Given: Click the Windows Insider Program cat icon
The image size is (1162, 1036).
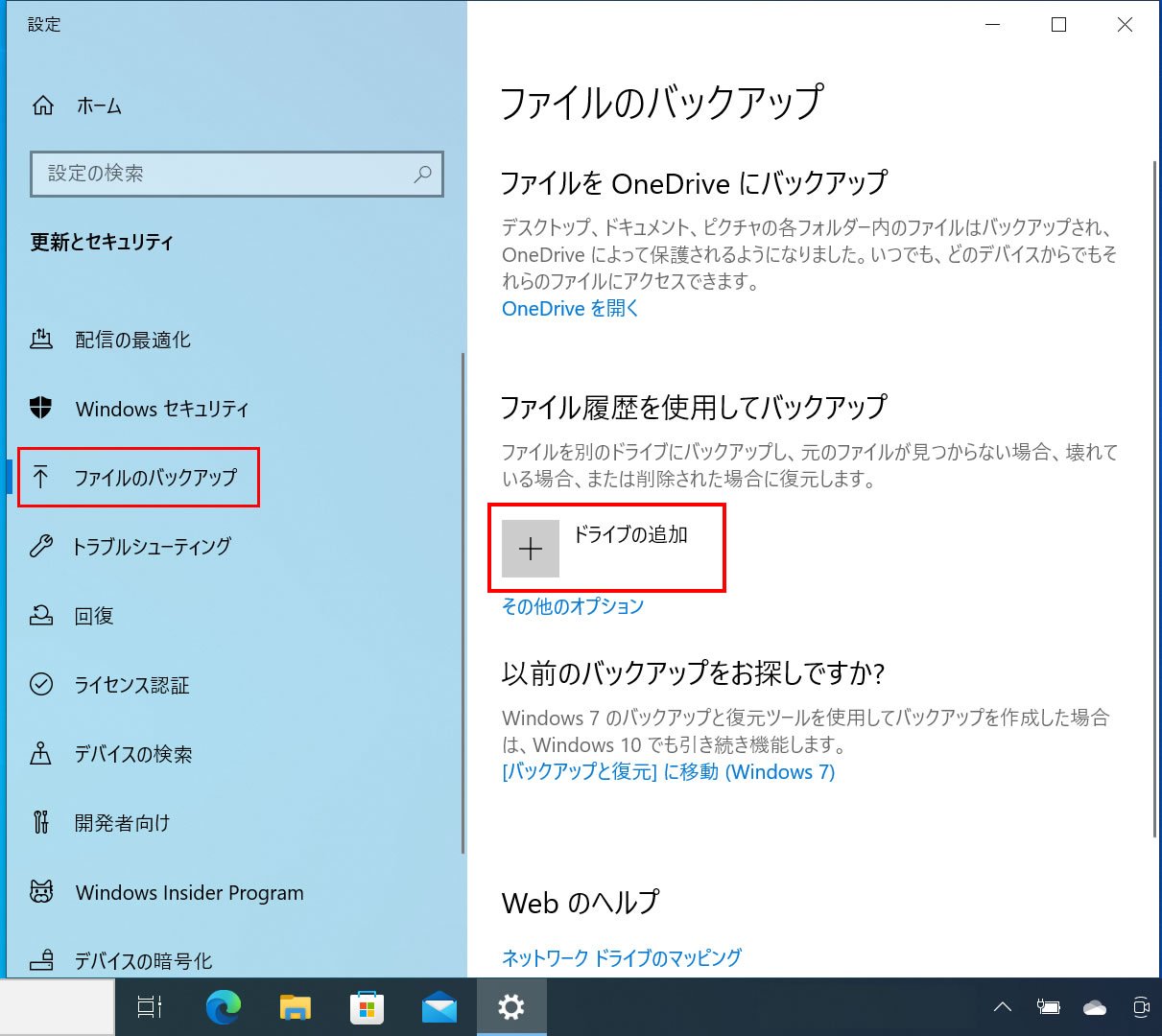Looking at the screenshot, I should (41, 891).
